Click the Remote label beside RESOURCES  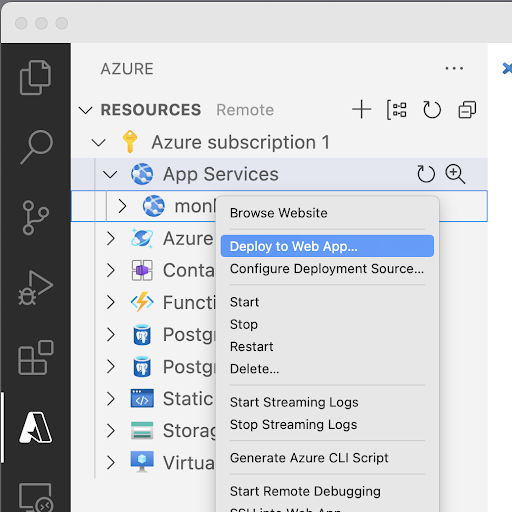[x=245, y=110]
